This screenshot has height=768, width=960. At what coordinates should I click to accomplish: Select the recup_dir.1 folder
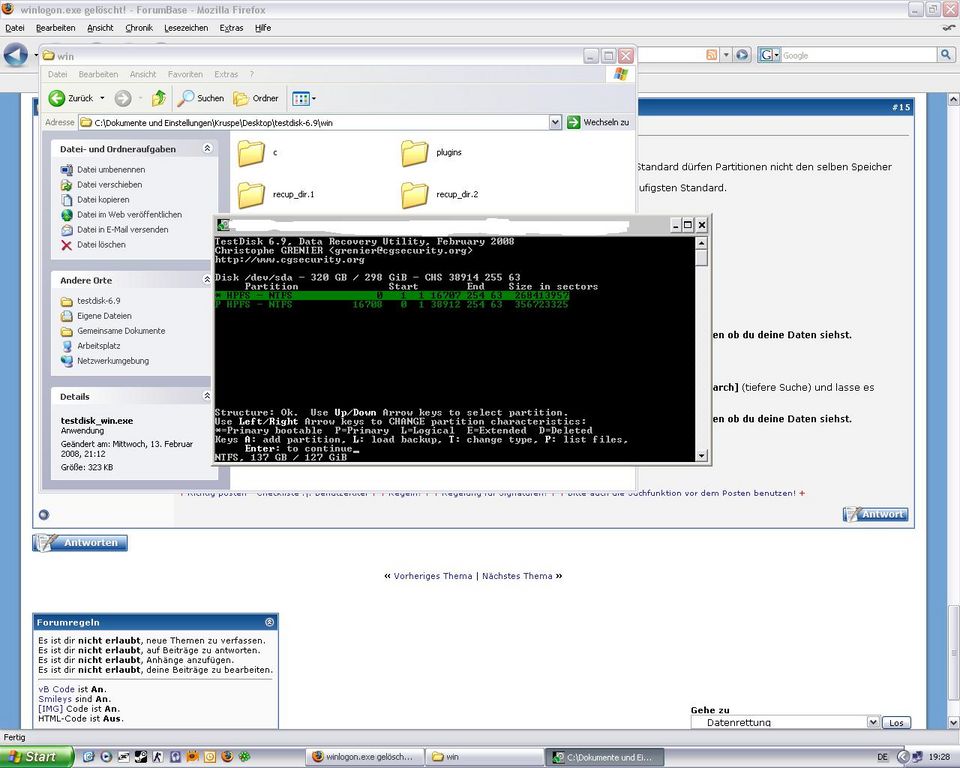click(276, 195)
